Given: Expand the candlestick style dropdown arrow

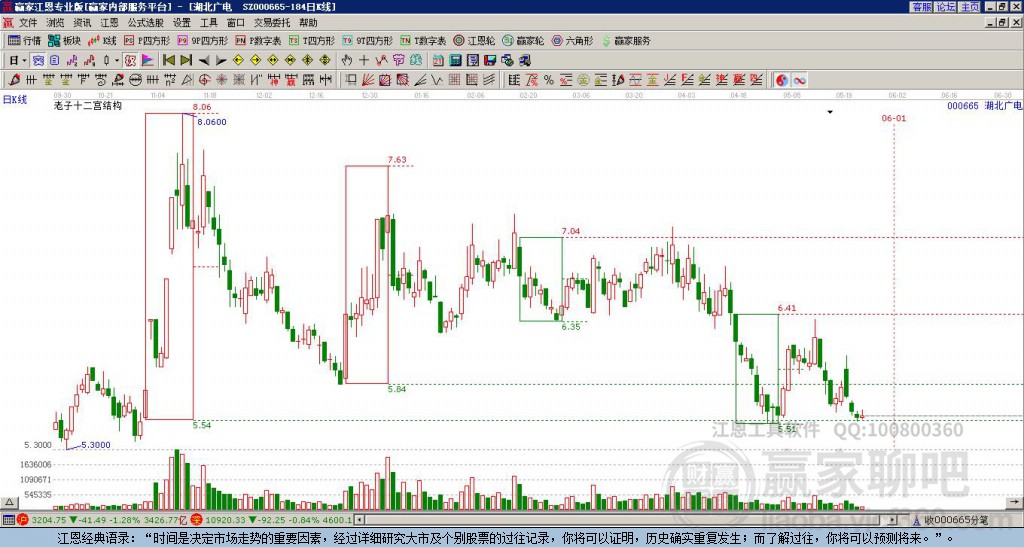Looking at the screenshot, I should click(x=117, y=61).
